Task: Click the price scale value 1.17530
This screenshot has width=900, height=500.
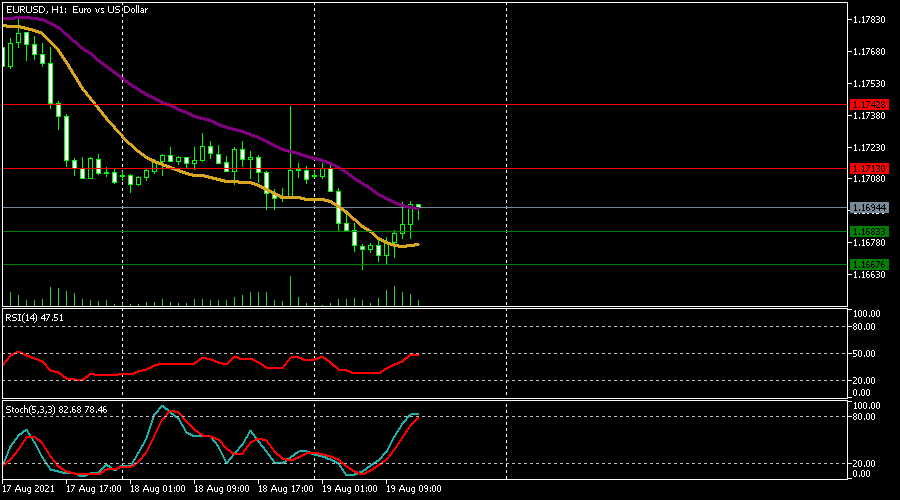Action: pos(869,84)
